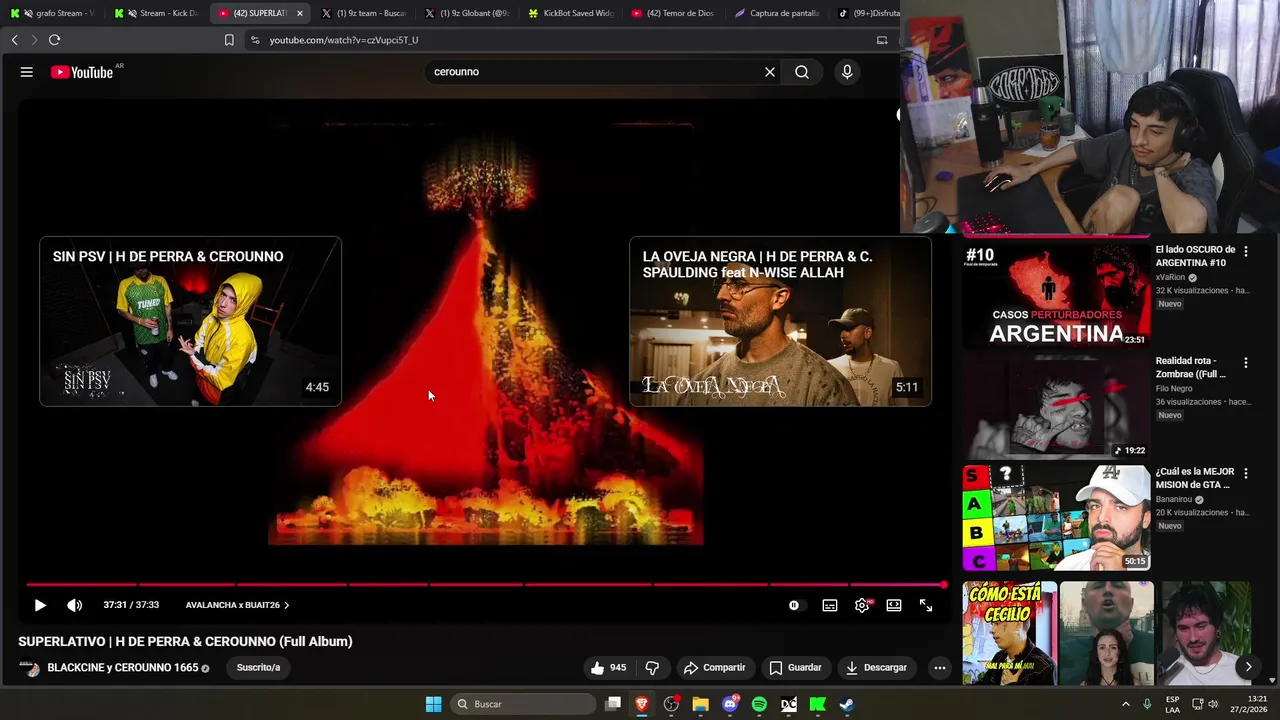Open the Windows Start menu
Image resolution: width=1280 pixels, height=720 pixels.
pos(433,704)
